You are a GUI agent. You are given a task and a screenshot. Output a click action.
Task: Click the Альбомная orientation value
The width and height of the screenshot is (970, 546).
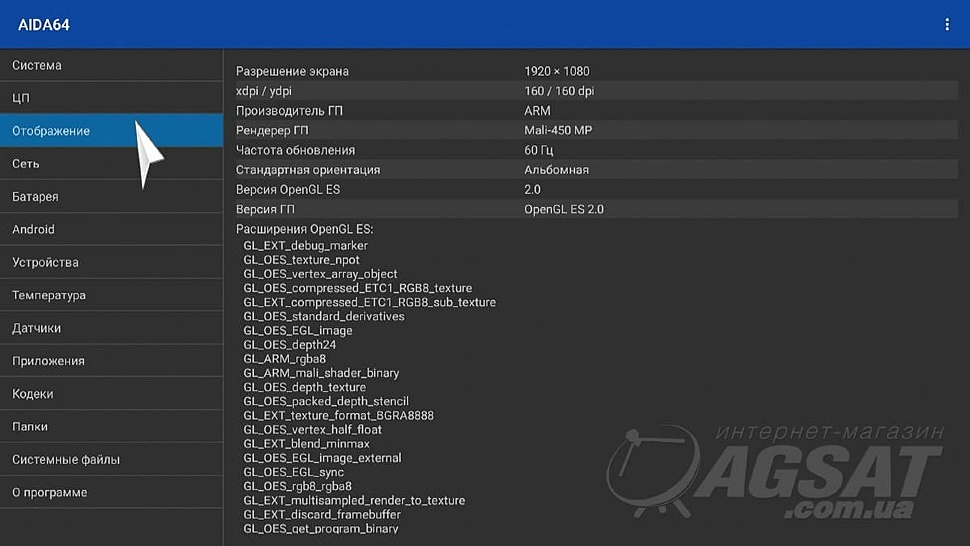tap(556, 169)
